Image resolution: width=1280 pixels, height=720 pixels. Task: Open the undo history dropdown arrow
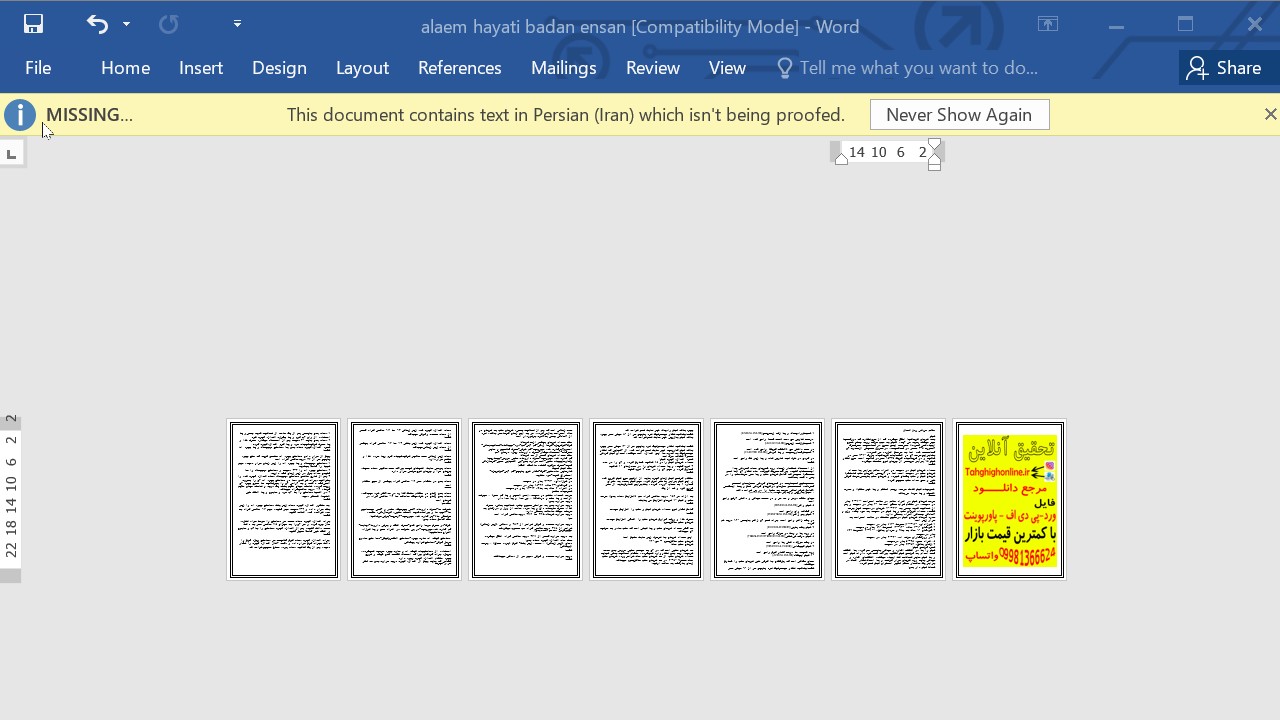coord(126,24)
